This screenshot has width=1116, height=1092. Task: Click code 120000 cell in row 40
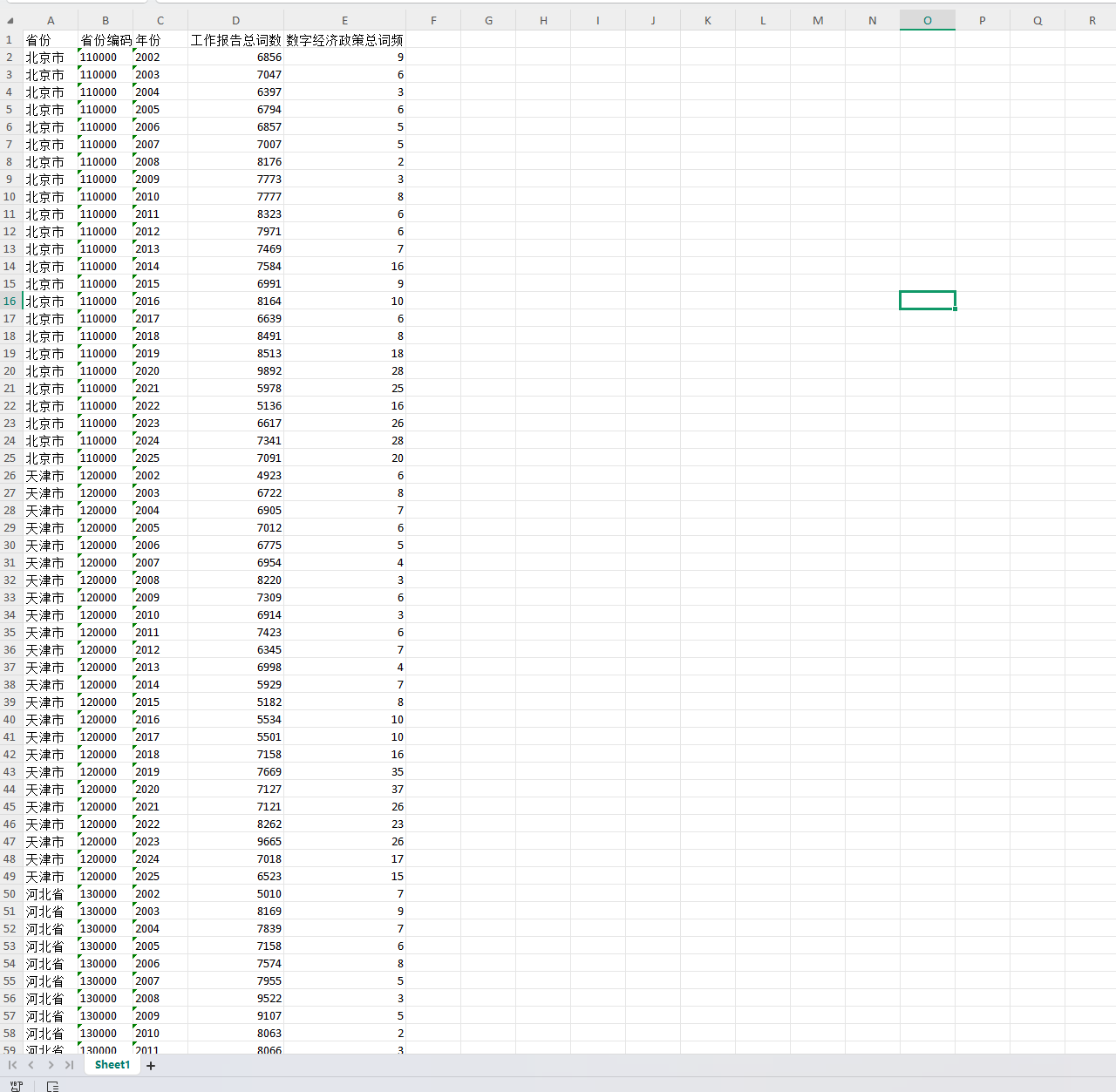(105, 719)
